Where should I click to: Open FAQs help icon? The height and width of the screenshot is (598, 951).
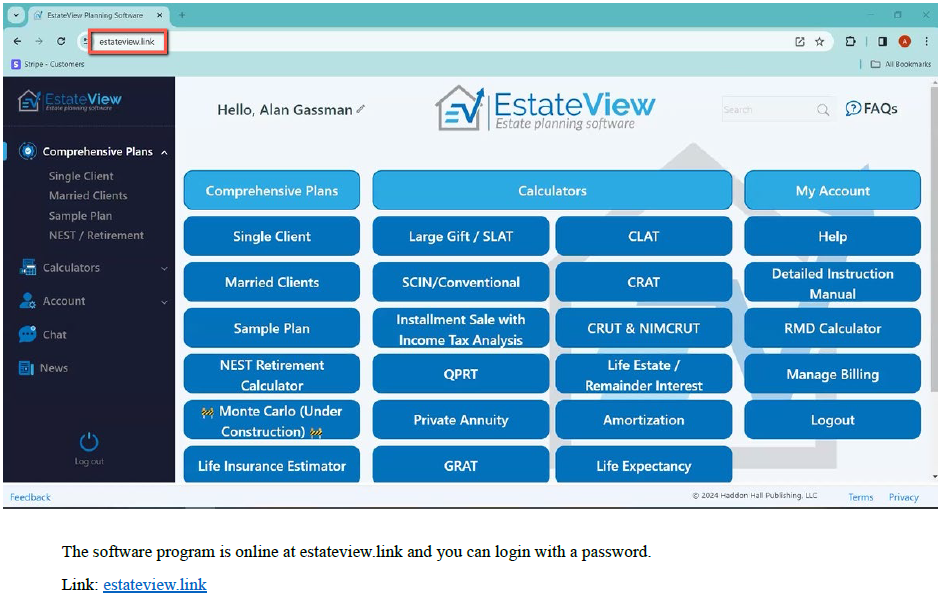pyautogui.click(x=871, y=109)
